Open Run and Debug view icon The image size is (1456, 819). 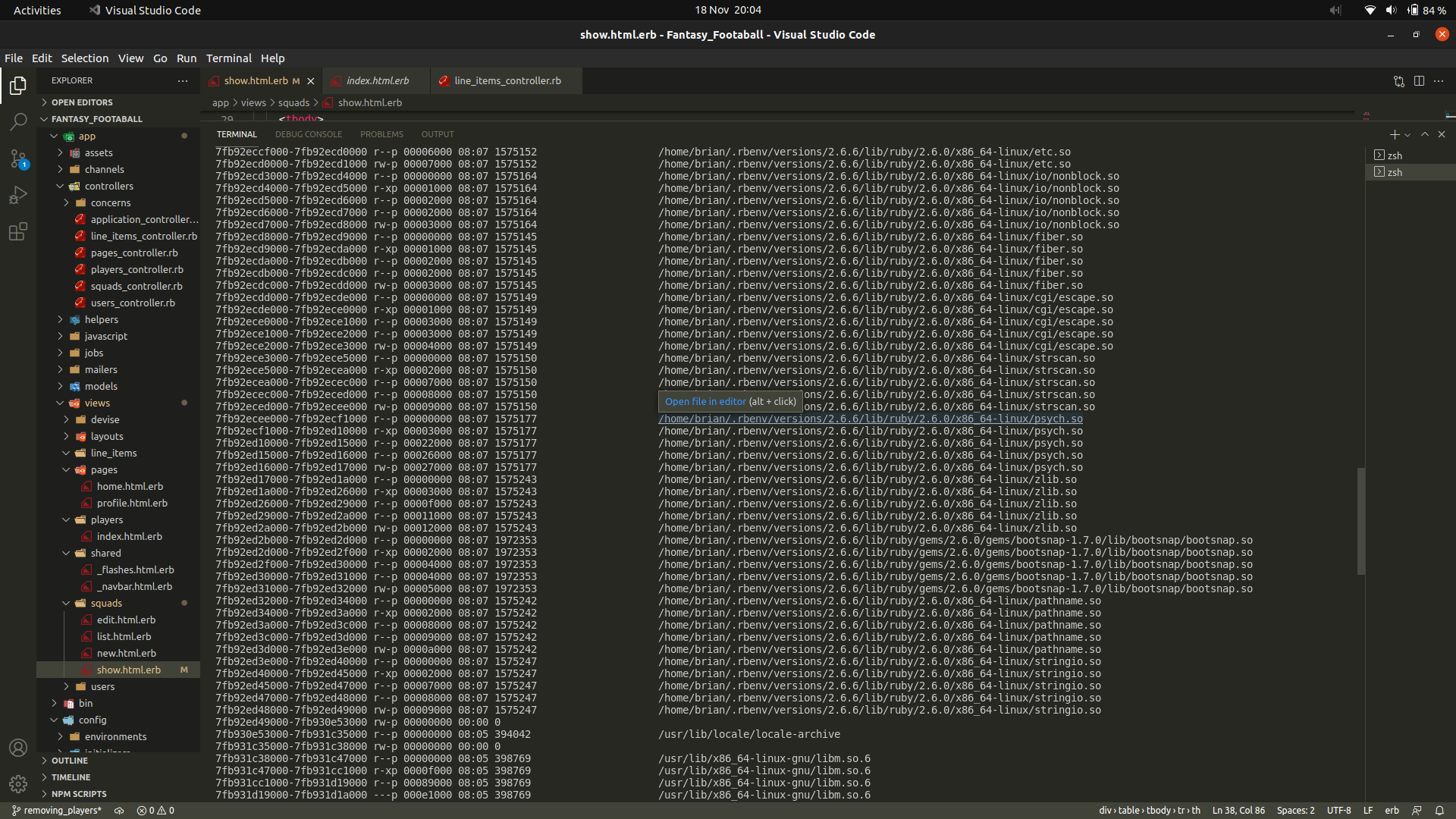click(x=18, y=195)
